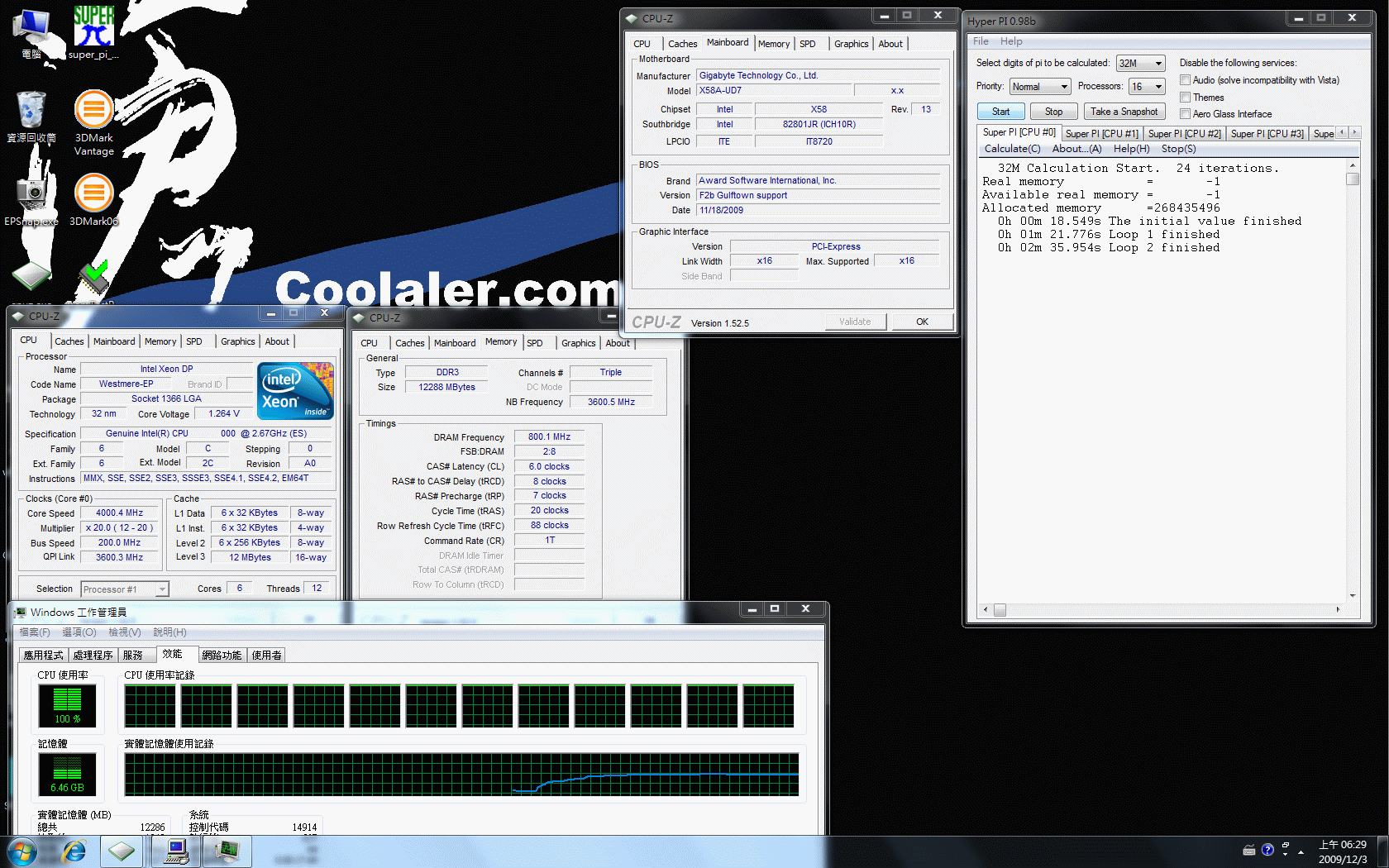This screenshot has height=868, width=1389.
Task: Toggle Aero Glass Interface checkbox
Action: (1186, 113)
